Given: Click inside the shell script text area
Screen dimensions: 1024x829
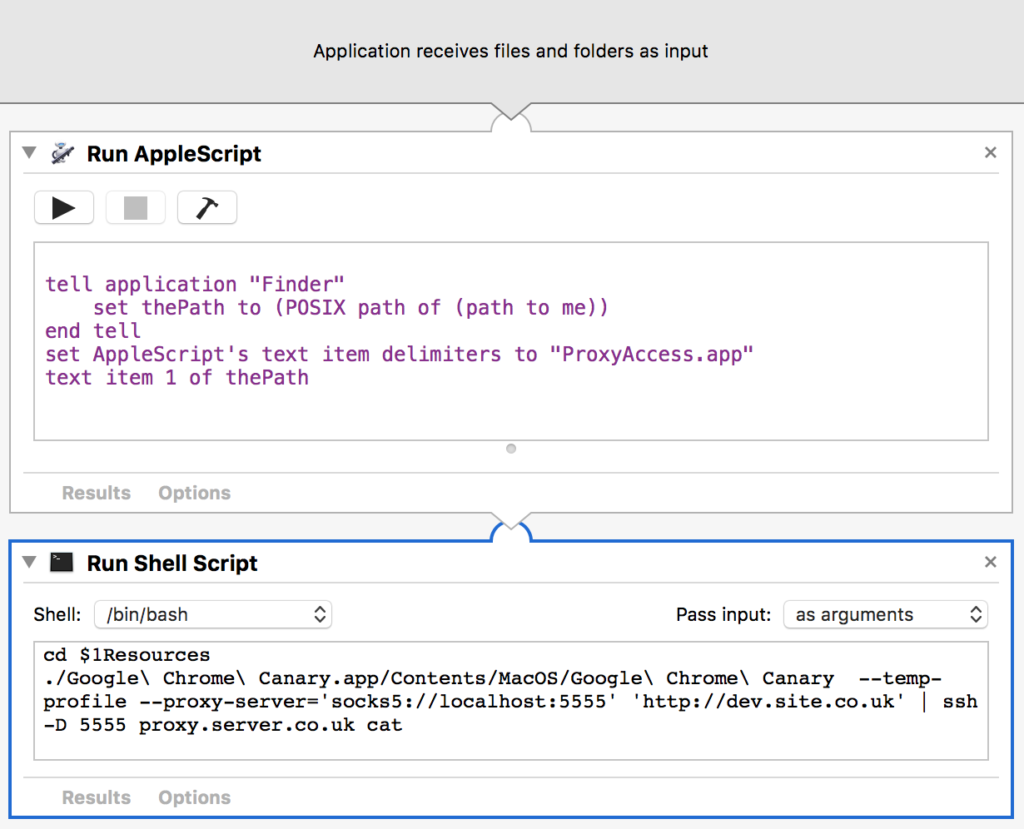Looking at the screenshot, I should 511,701.
